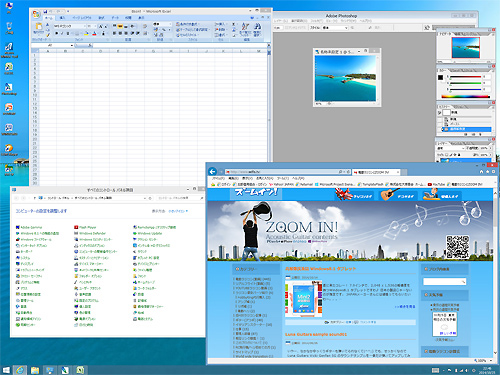Click the AutoSum sigma icon in Excel
Image resolution: width=500 pixels, height=375 pixels.
tap(234, 24)
